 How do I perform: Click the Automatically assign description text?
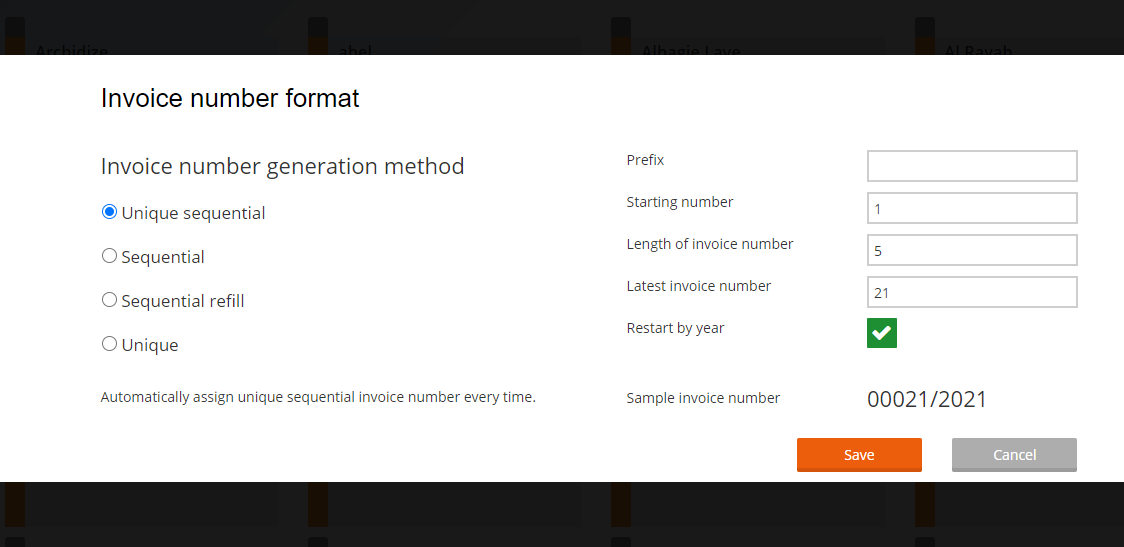point(318,397)
